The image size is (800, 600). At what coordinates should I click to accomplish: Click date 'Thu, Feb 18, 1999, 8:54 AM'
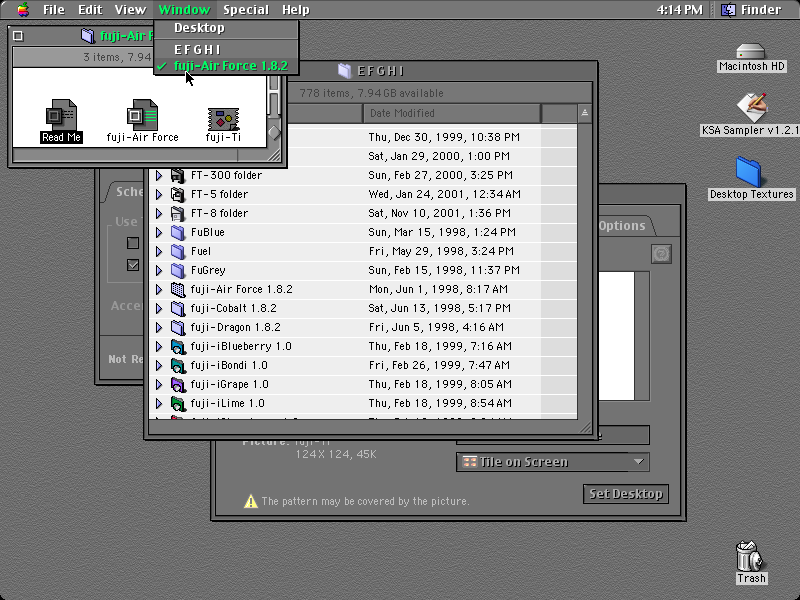(x=440, y=404)
